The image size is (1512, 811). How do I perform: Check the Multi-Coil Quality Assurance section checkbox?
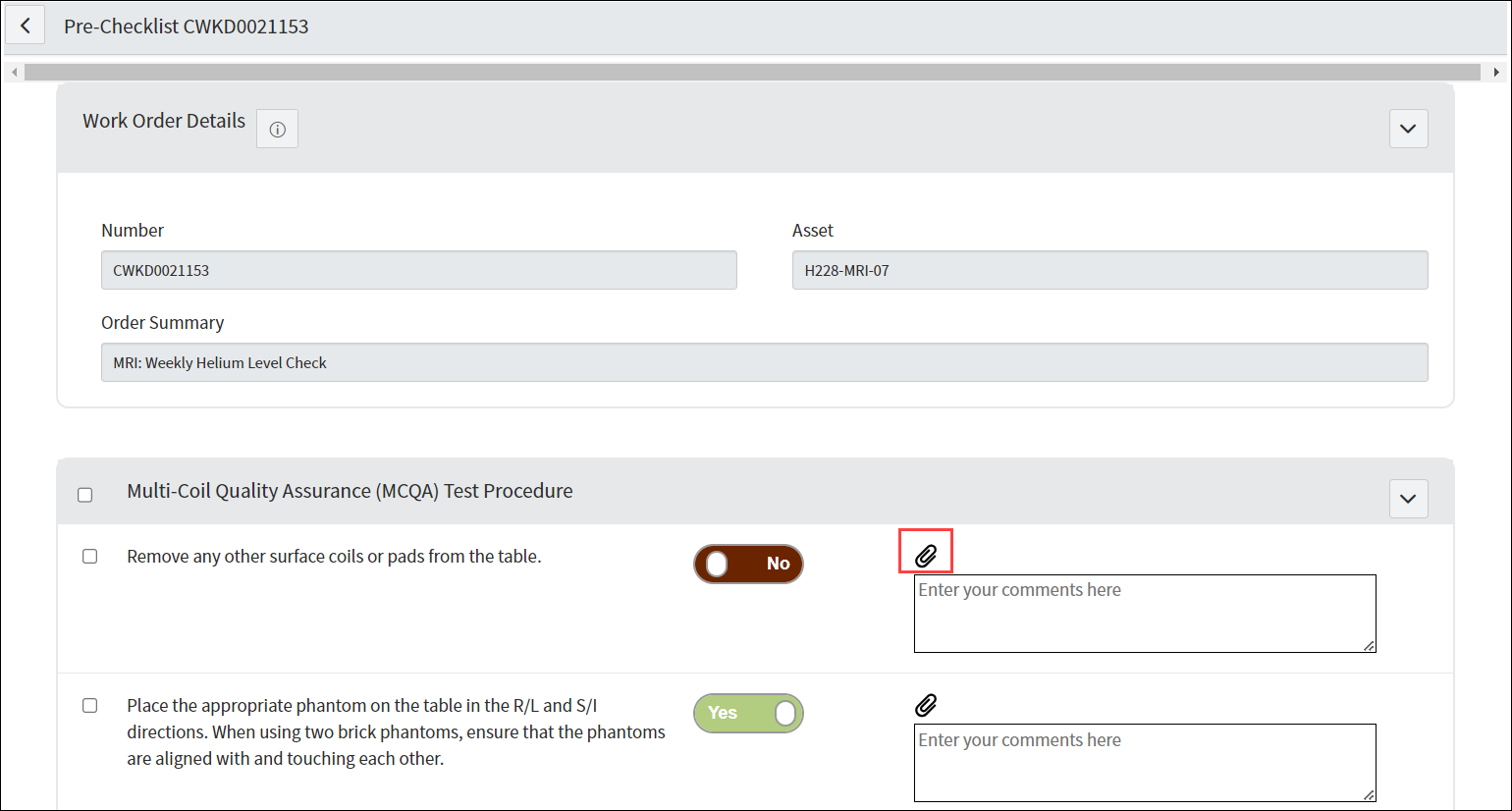85,495
